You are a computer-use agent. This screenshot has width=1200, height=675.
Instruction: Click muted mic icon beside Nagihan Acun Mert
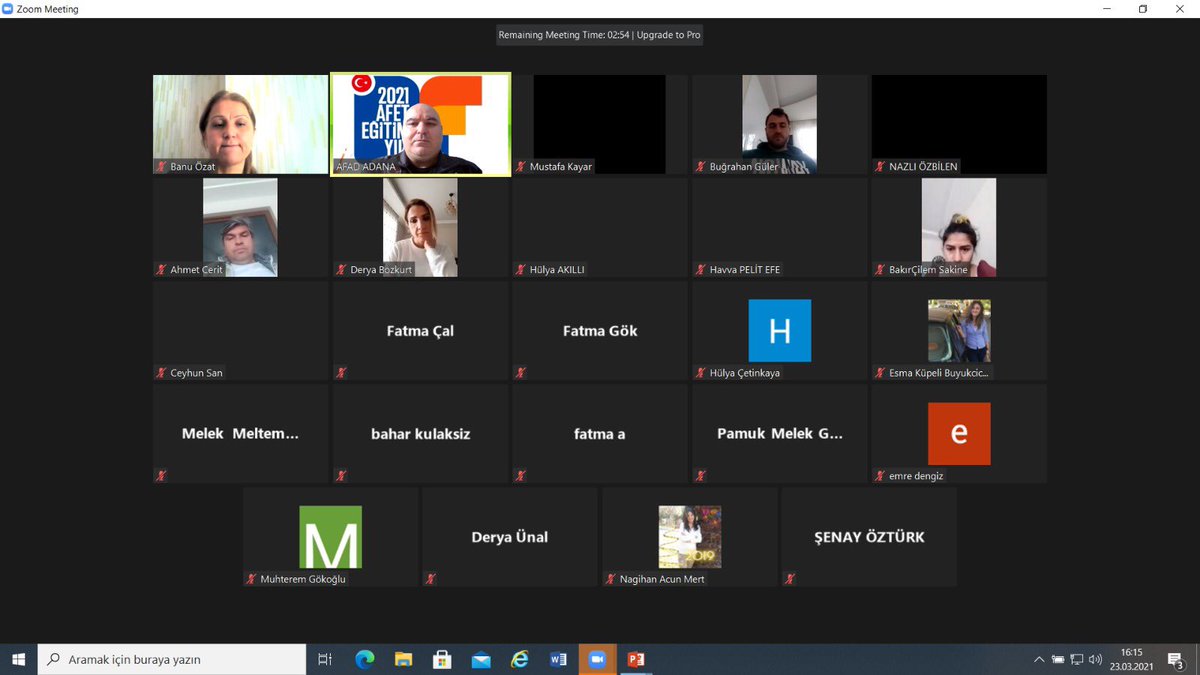click(611, 579)
